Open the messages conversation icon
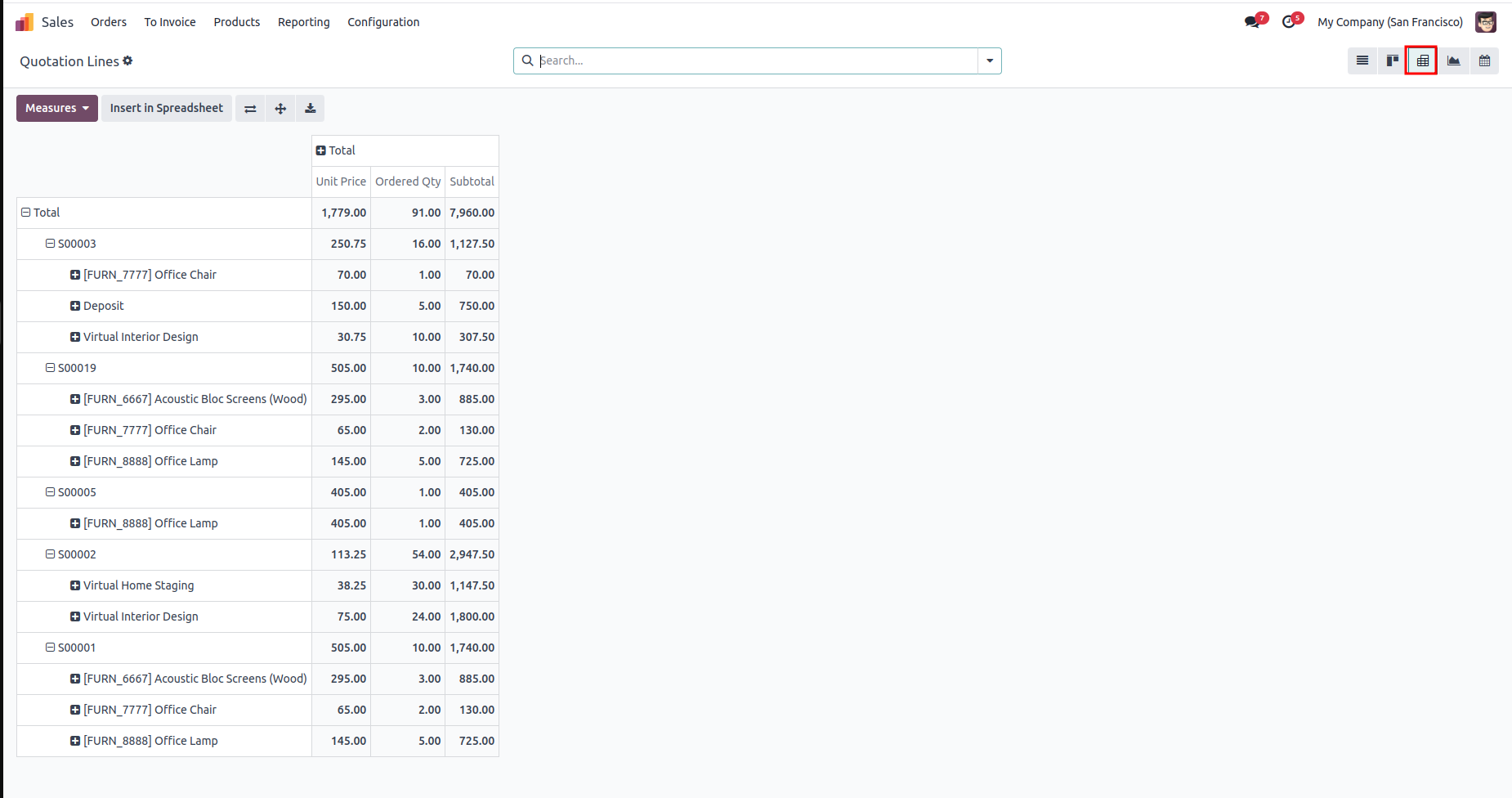This screenshot has width=1512, height=798. (1251, 22)
